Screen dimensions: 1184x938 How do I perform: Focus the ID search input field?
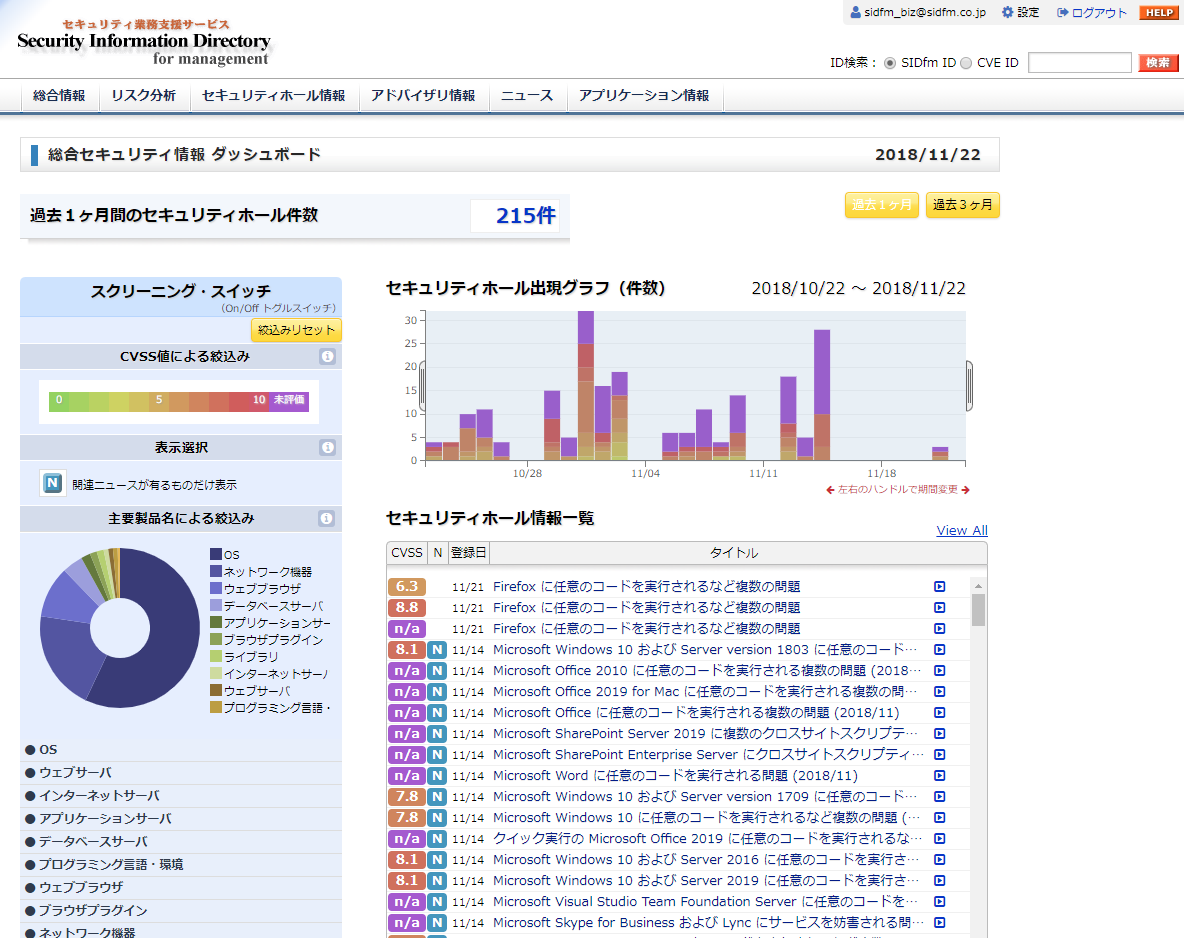coord(1080,63)
